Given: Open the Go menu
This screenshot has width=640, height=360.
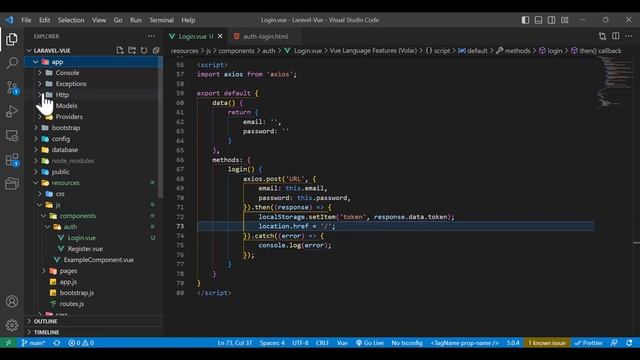Looking at the screenshot, I should (x=118, y=20).
